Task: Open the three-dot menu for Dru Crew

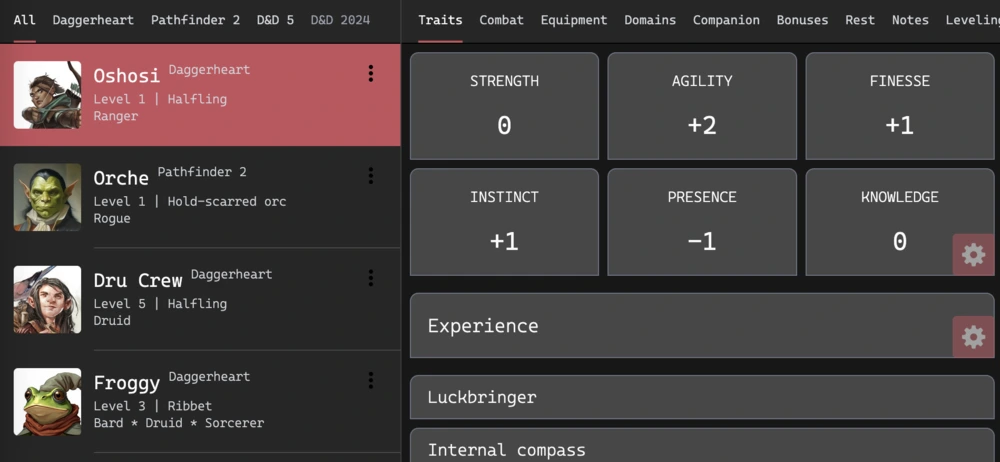Action: pyautogui.click(x=371, y=278)
